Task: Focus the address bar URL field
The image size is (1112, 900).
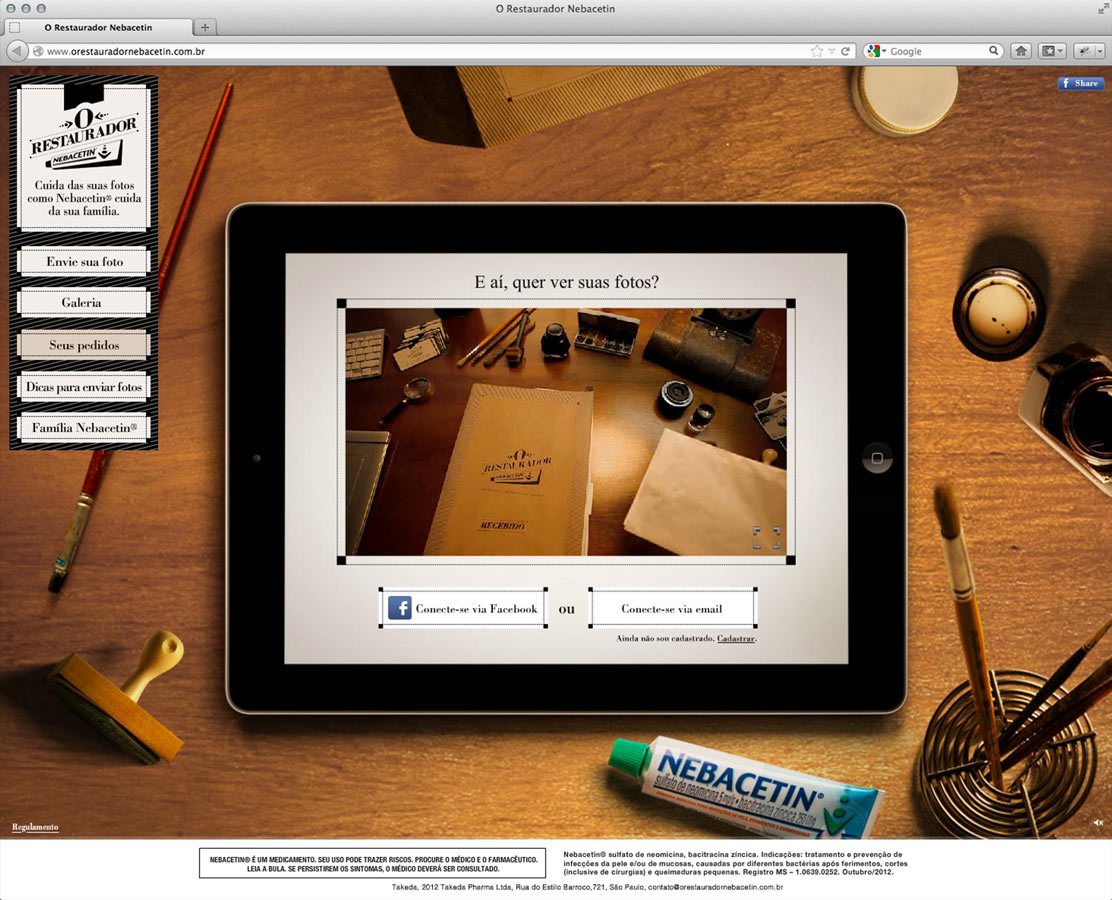Action: 426,51
